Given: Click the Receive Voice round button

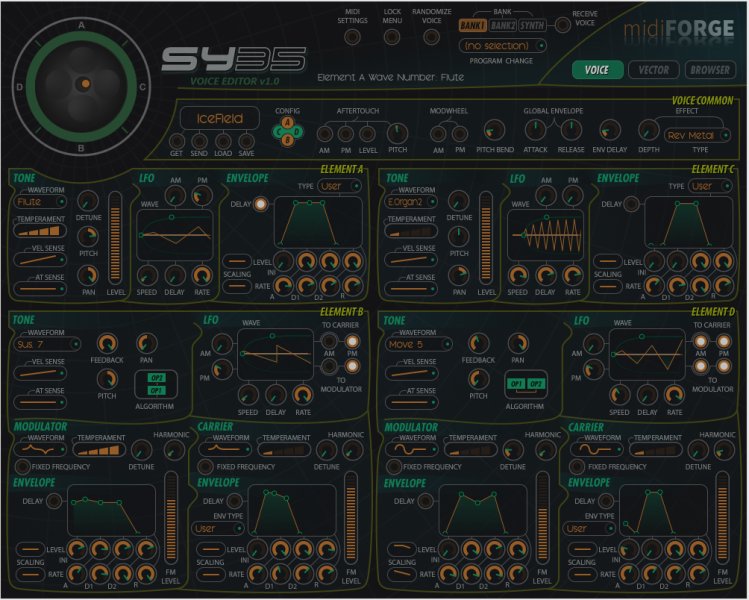Looking at the screenshot, I should coord(562,25).
